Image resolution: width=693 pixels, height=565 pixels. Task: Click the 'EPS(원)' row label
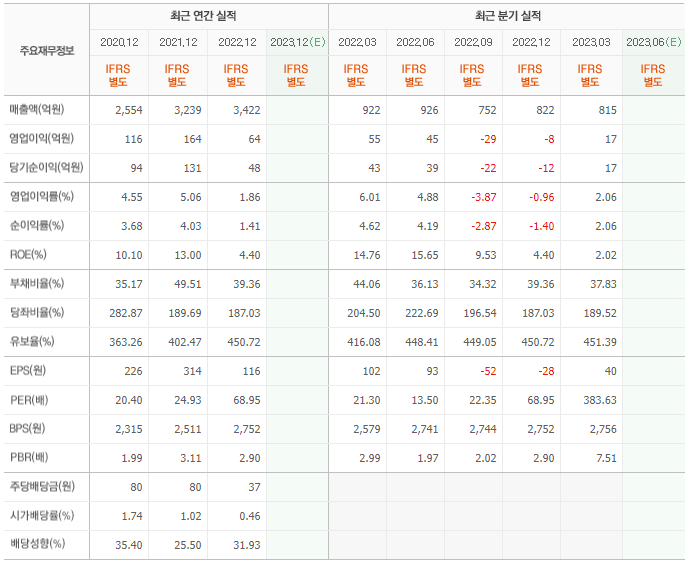[27, 370]
